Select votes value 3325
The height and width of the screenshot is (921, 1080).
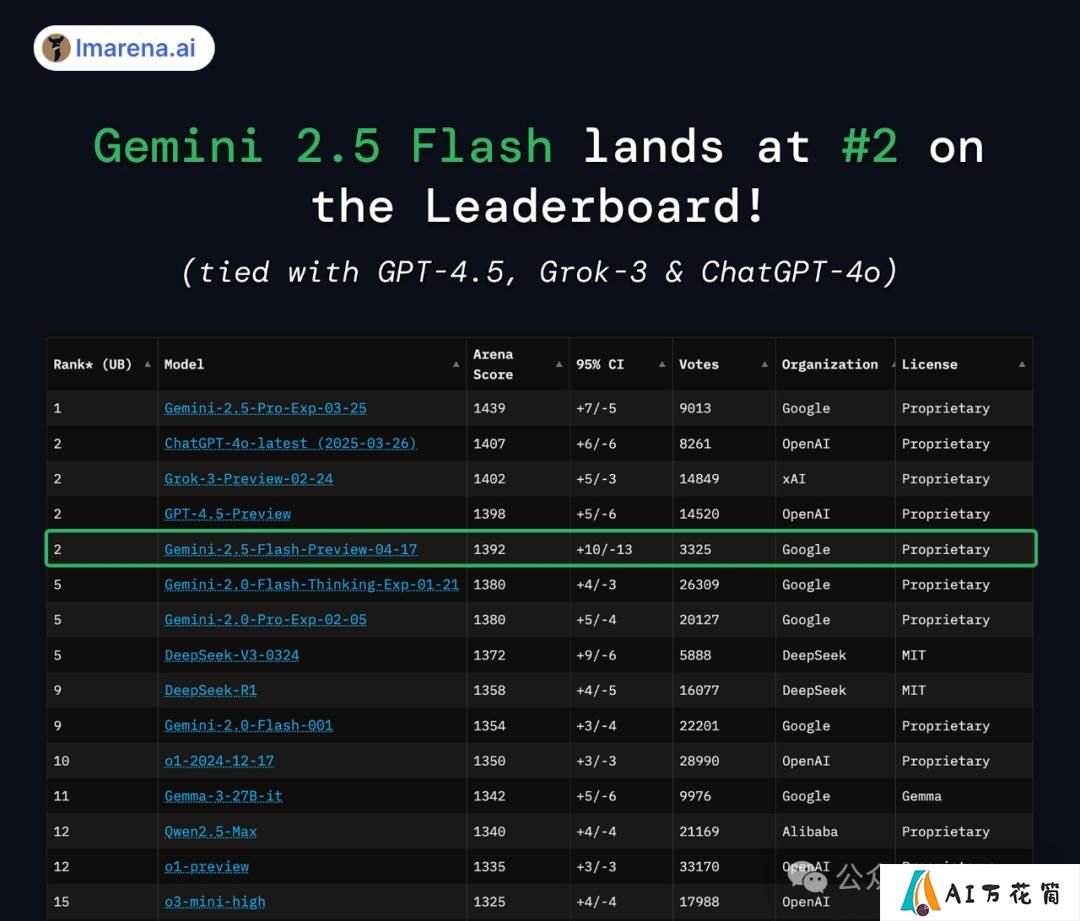(x=695, y=549)
